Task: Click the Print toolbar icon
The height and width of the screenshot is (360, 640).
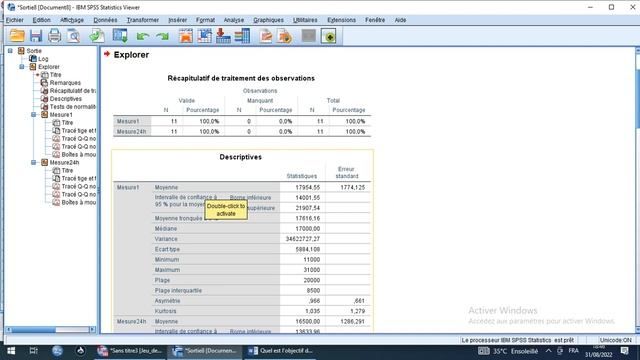Action: [54, 36]
